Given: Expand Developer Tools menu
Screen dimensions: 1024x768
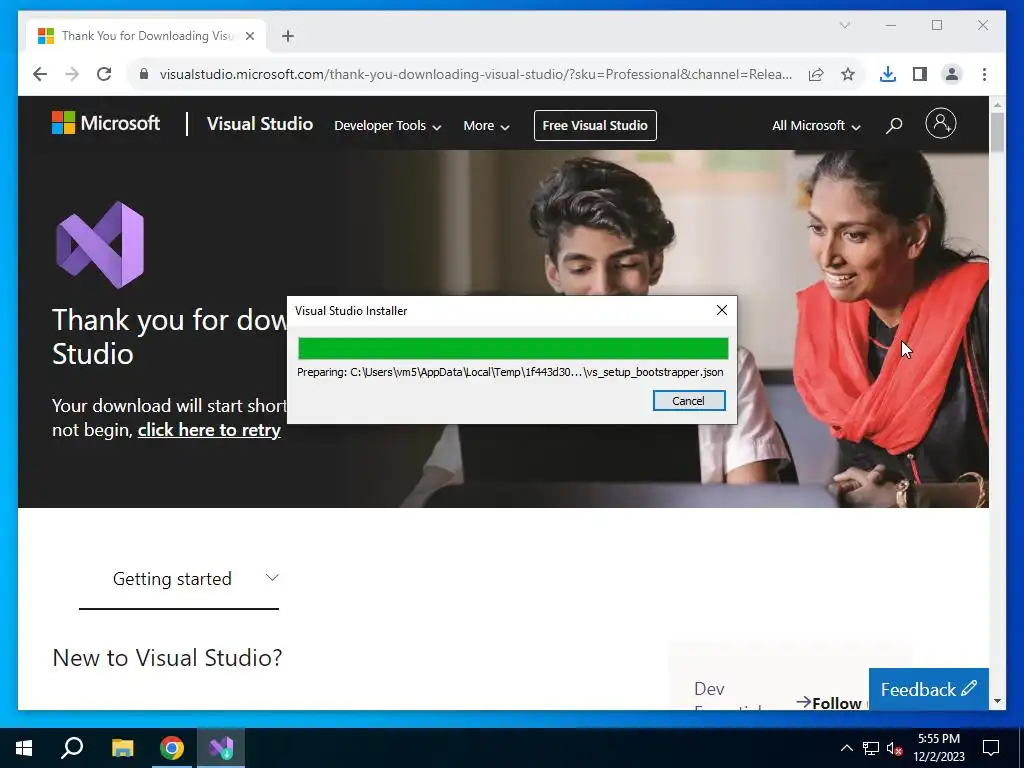Looking at the screenshot, I should [x=387, y=125].
